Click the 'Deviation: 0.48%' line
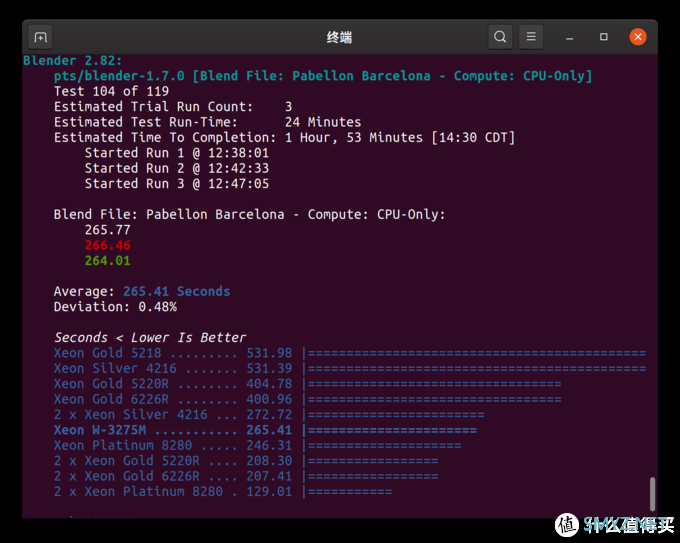This screenshot has width=680, height=543. [x=115, y=307]
